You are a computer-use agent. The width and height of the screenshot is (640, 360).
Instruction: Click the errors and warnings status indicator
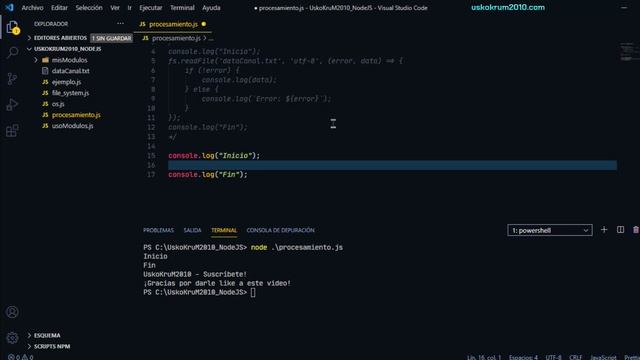tap(20, 357)
